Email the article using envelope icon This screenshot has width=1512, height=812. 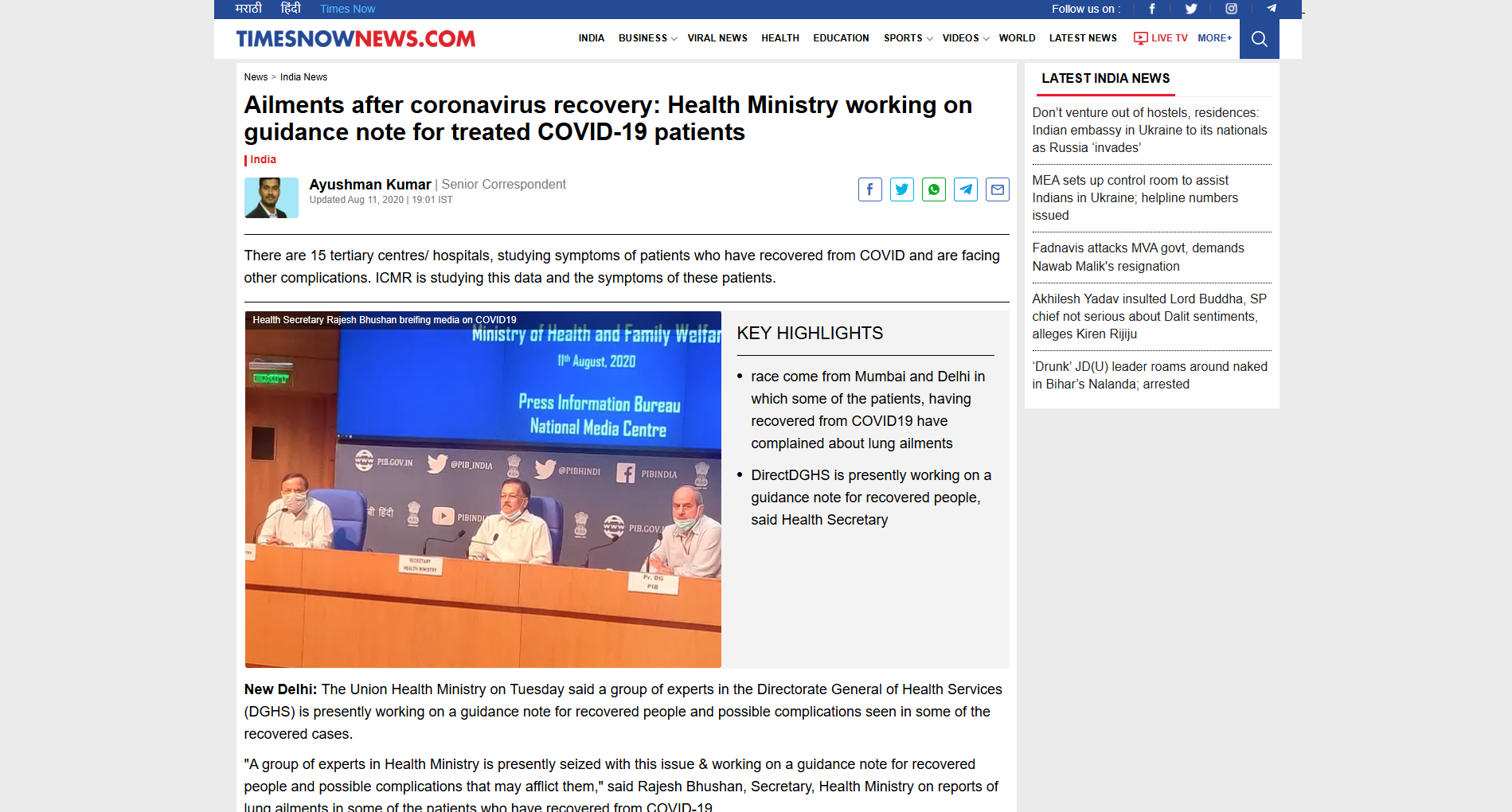997,189
